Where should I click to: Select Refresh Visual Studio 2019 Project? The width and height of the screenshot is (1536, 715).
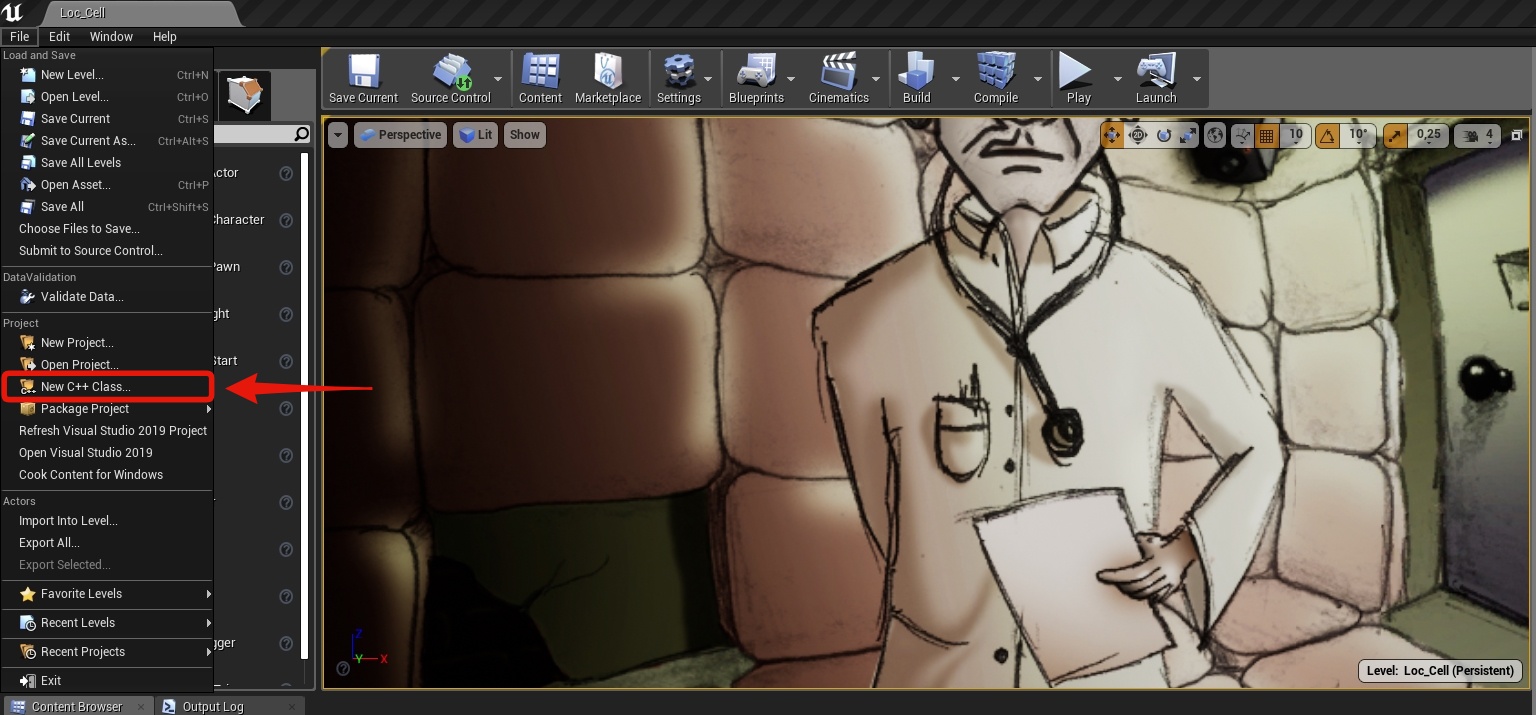tap(106, 431)
